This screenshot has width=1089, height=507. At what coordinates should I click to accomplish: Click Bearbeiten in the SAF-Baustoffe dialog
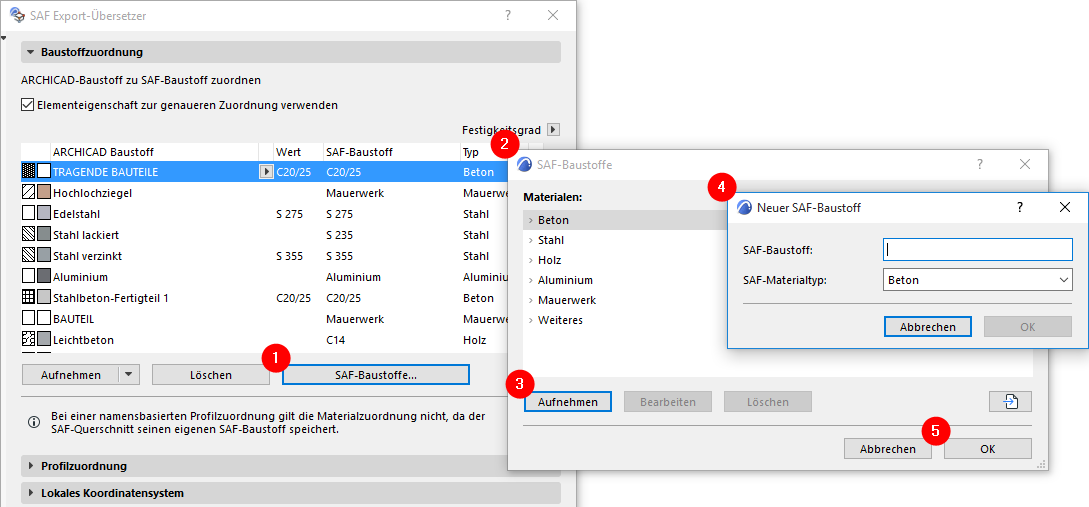pyautogui.click(x=668, y=401)
